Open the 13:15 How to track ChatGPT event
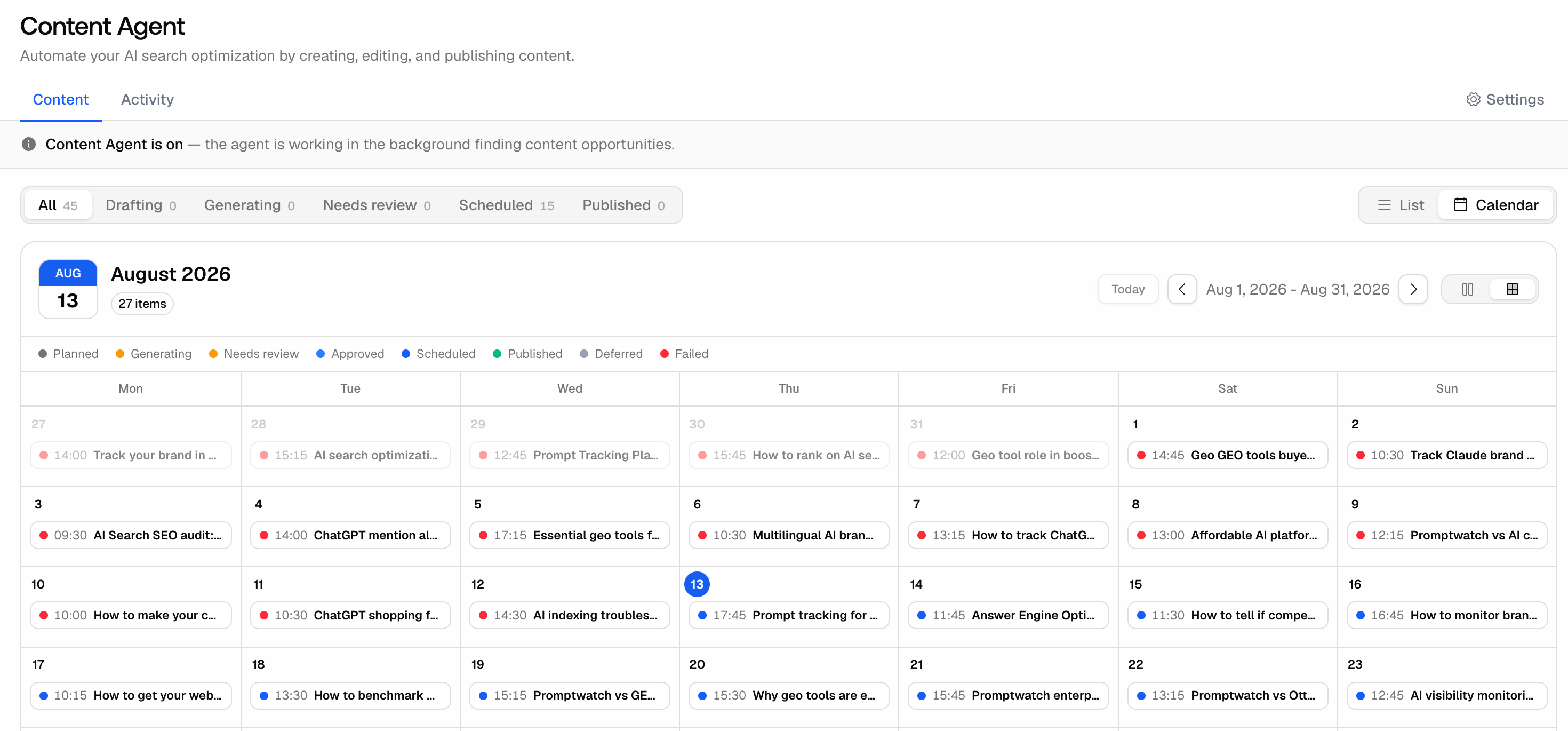Screen dimensions: 1568x731 click(x=1009, y=535)
